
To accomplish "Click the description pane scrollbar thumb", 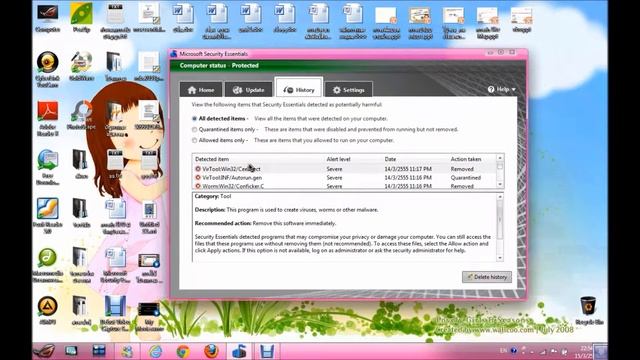I will coord(500,220).
